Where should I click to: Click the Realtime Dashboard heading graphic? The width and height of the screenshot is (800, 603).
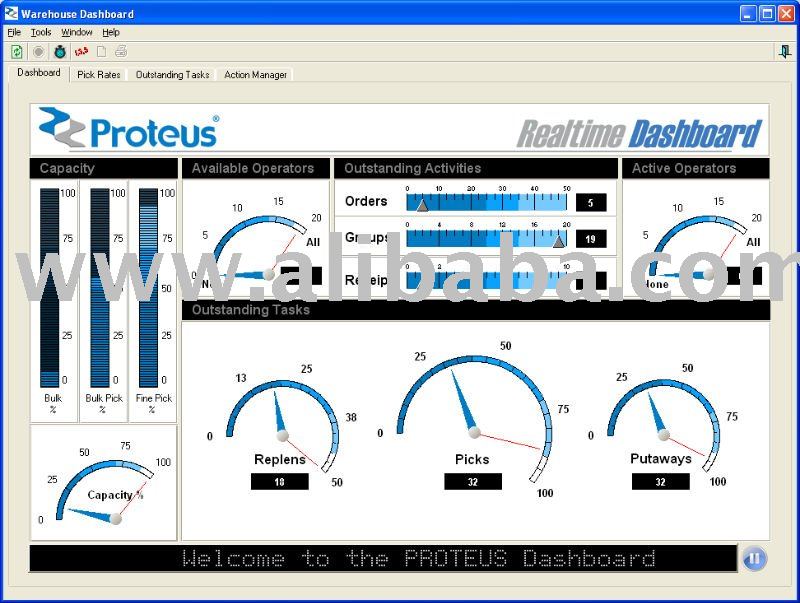click(x=639, y=134)
